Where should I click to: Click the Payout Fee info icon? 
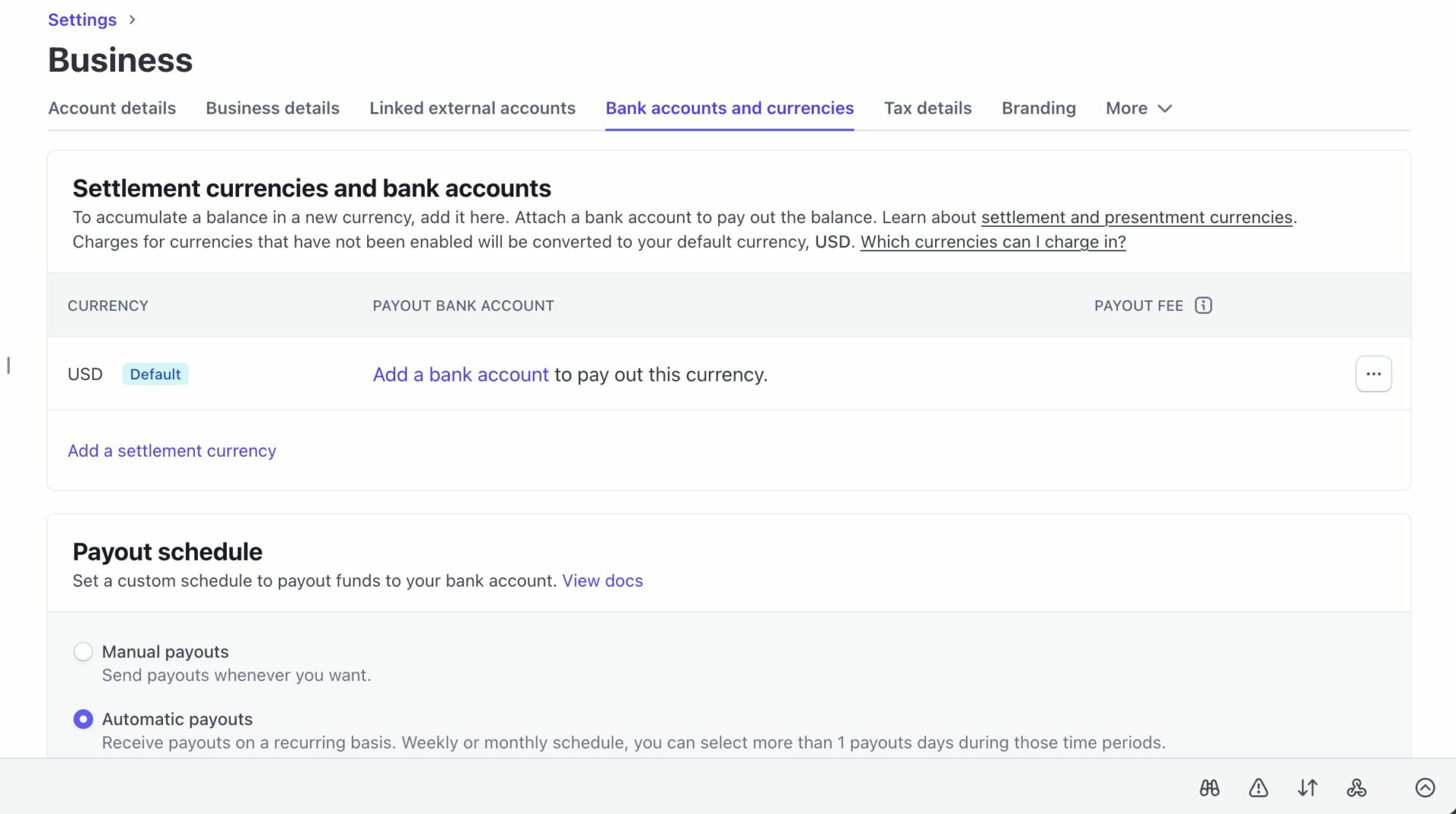(1203, 306)
